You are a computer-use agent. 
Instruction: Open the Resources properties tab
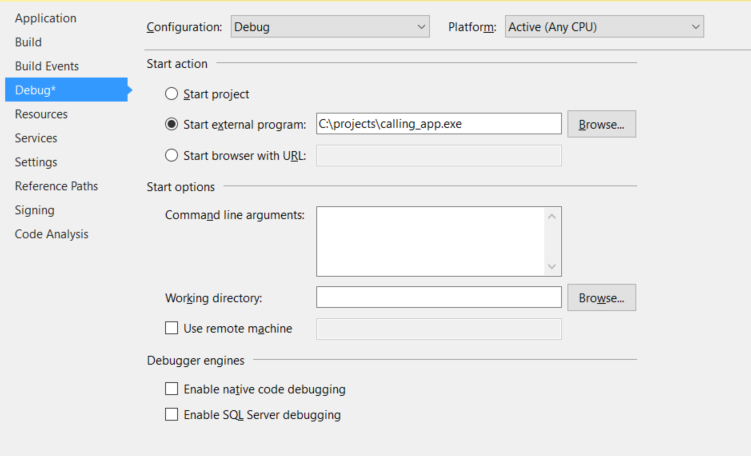pos(41,114)
